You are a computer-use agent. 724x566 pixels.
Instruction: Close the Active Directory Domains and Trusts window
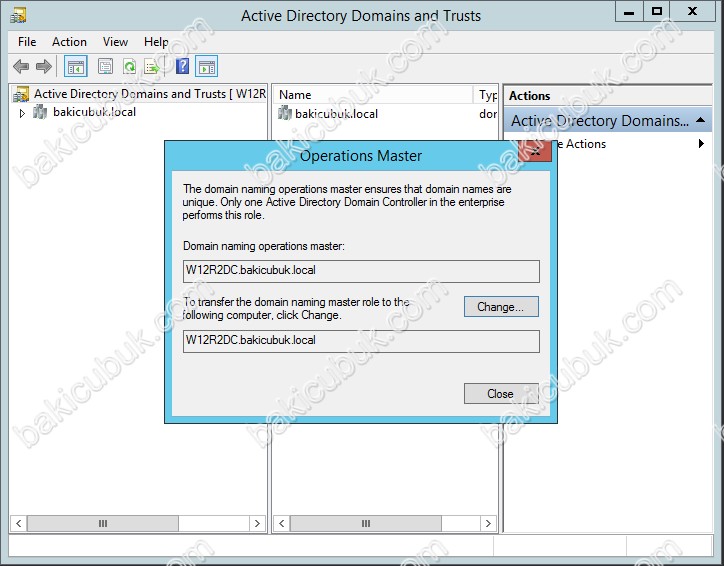coord(692,12)
